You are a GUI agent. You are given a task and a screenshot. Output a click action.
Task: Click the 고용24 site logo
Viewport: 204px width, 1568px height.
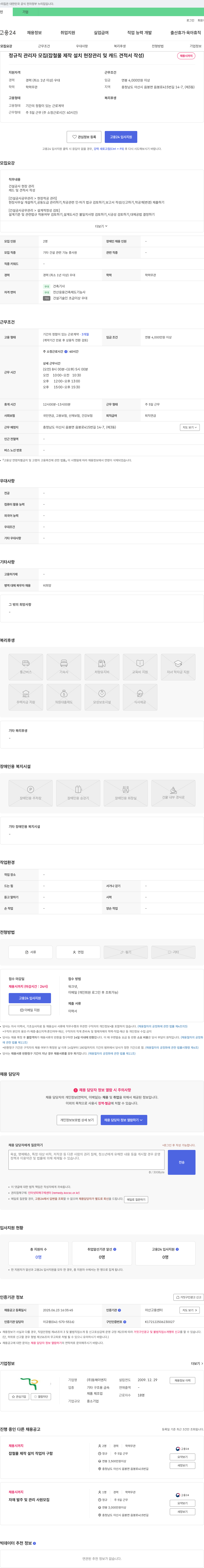(8, 33)
